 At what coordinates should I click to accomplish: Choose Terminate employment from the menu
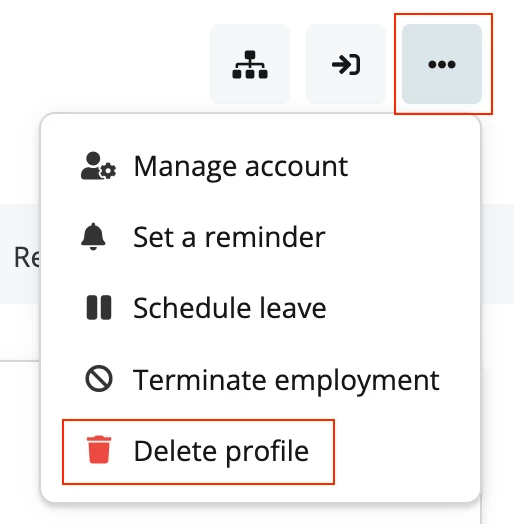click(x=260, y=379)
